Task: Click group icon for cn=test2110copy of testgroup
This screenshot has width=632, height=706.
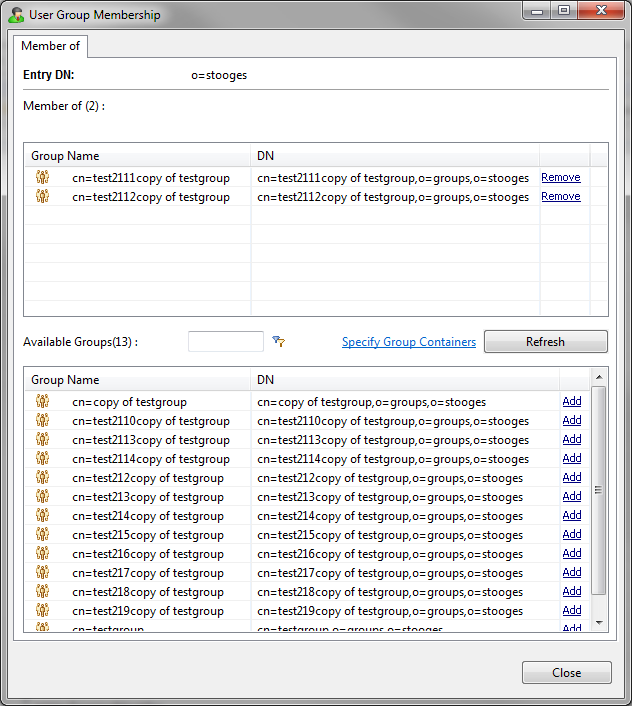Action: point(42,421)
